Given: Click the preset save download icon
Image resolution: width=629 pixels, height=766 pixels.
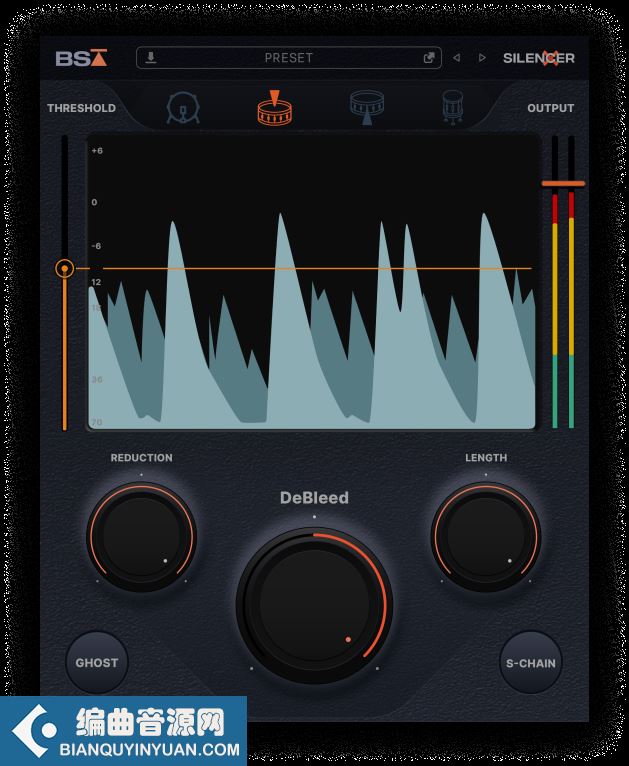Looking at the screenshot, I should (x=151, y=58).
